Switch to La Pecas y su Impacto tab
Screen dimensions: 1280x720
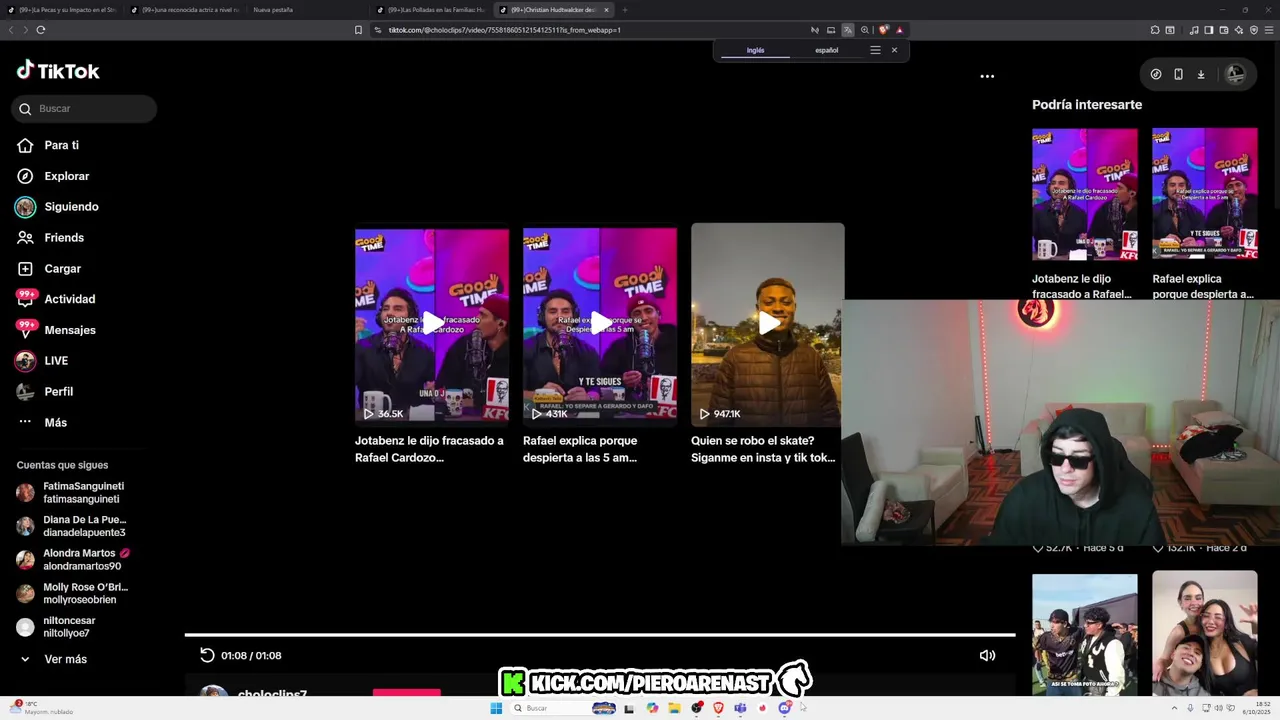(63, 10)
